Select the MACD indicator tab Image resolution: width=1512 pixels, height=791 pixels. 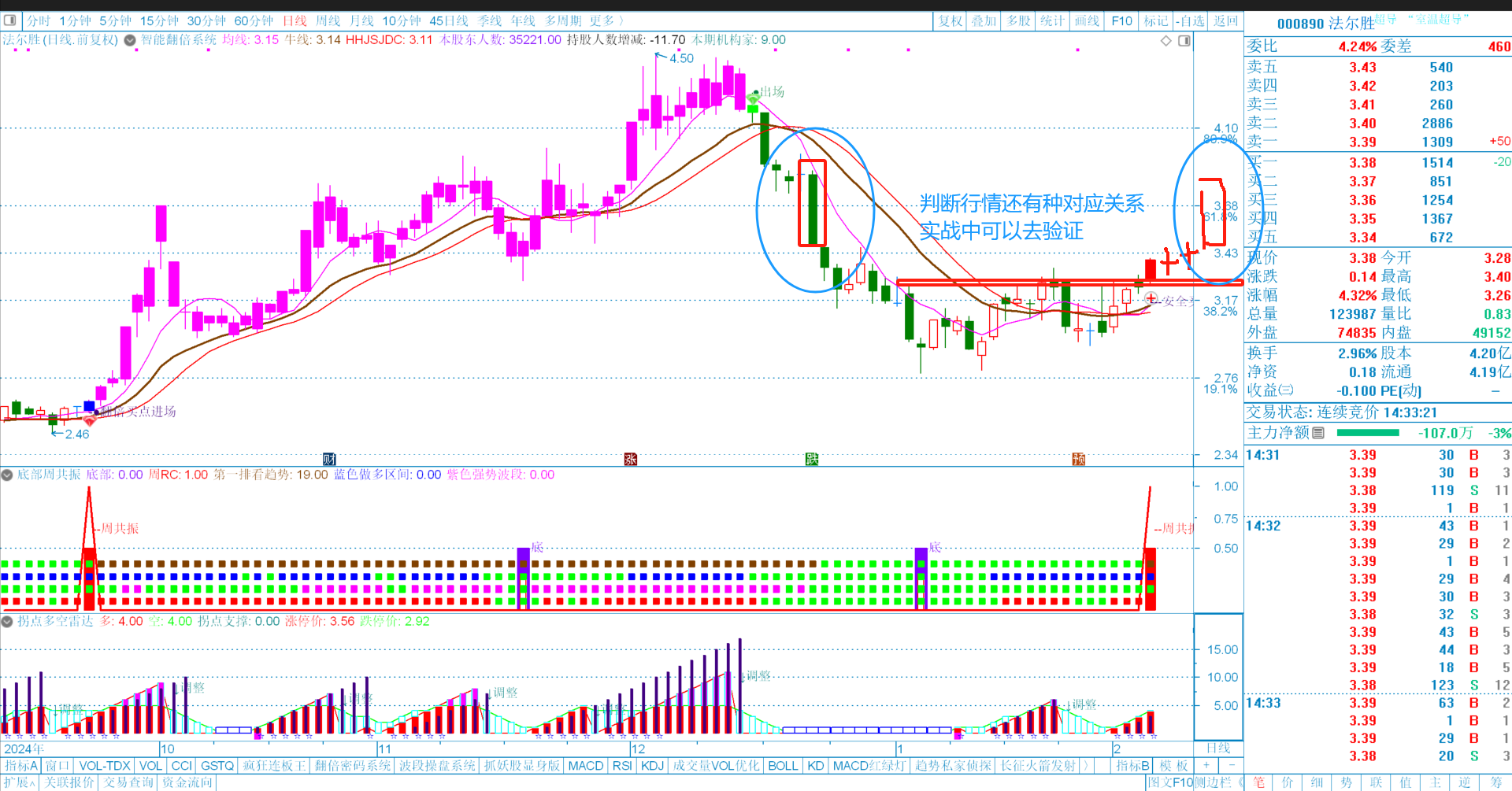pyautogui.click(x=585, y=766)
